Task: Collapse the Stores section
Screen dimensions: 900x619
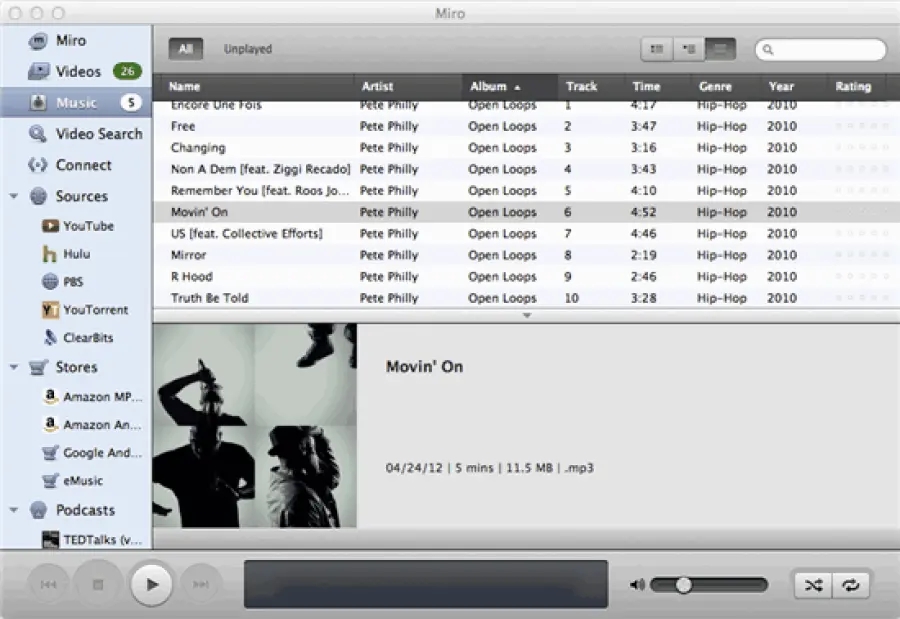Action: pyautogui.click(x=14, y=367)
